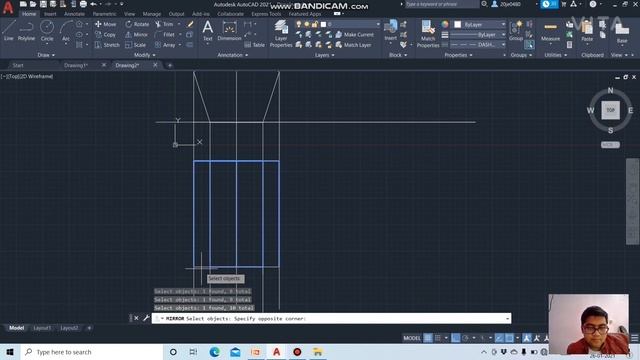Toggle object snap in status bar
Screen dimensions: 640x360
click(509, 338)
